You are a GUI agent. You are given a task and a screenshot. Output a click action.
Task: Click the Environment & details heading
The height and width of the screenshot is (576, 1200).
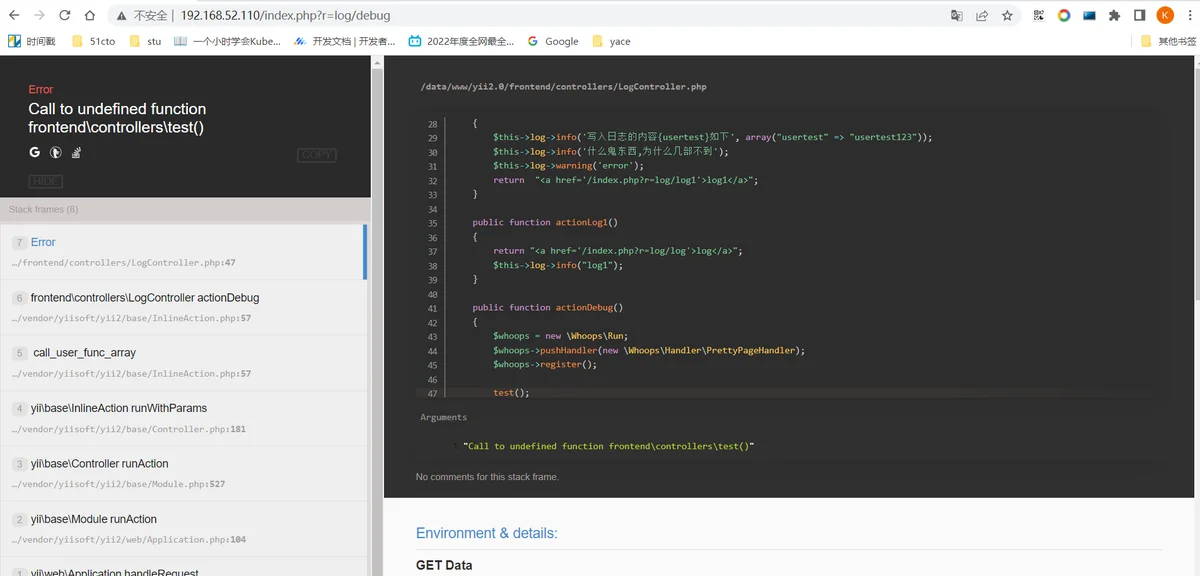pos(487,533)
